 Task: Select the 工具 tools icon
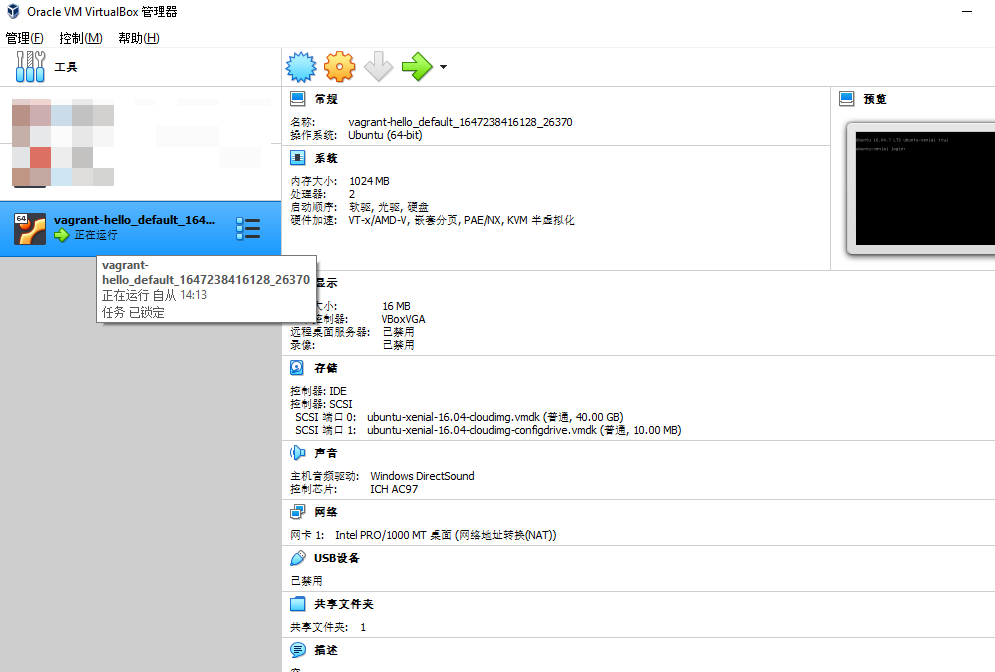tap(31, 67)
